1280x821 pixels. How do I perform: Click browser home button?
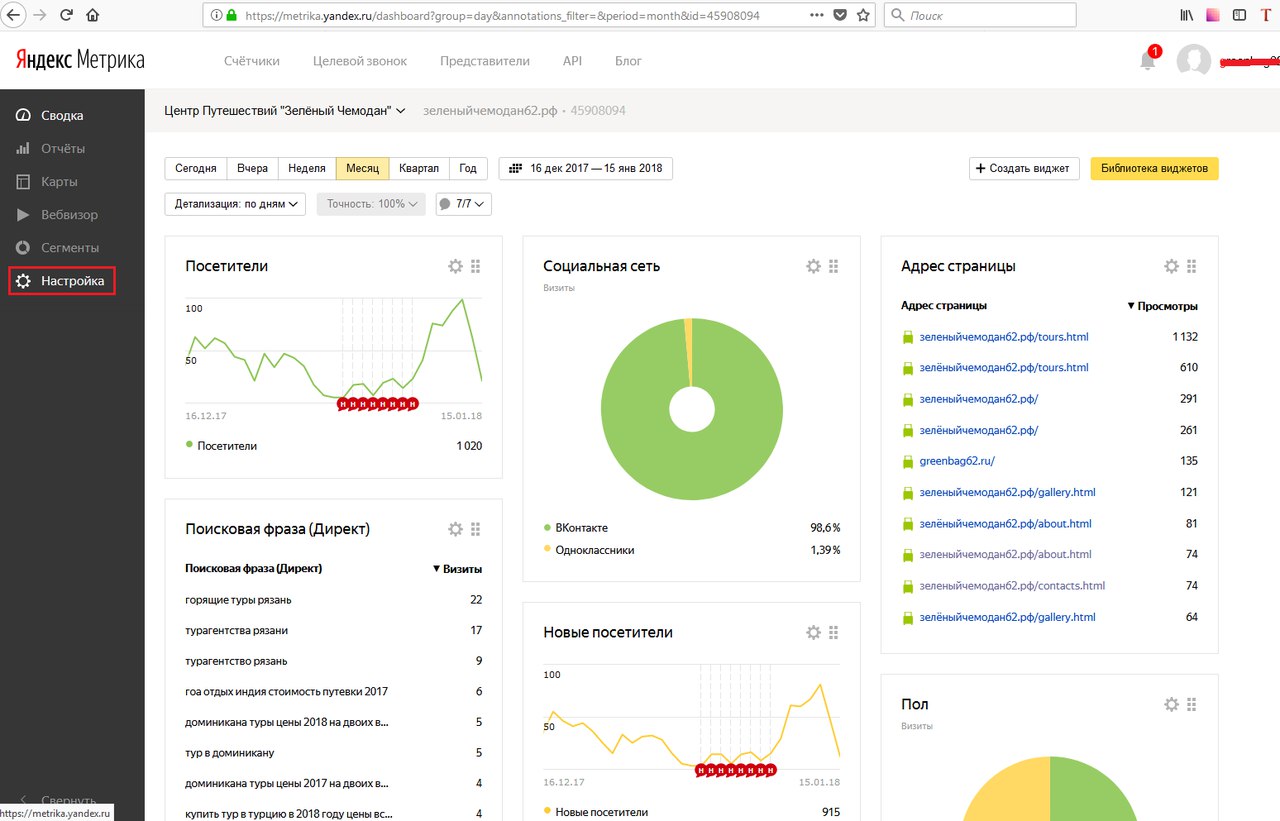(93, 15)
